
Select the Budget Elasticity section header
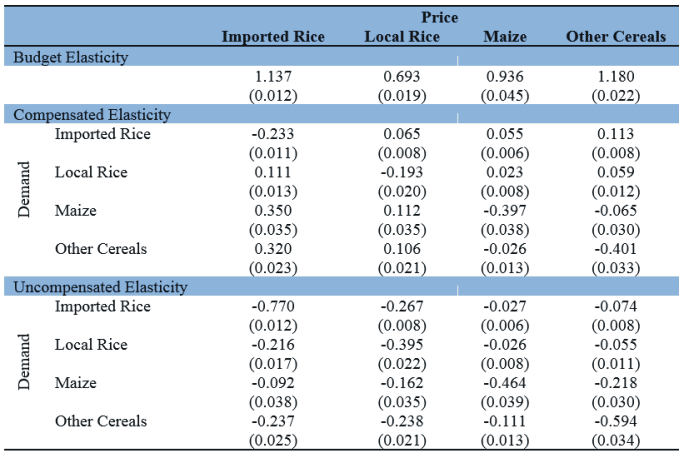click(71, 57)
